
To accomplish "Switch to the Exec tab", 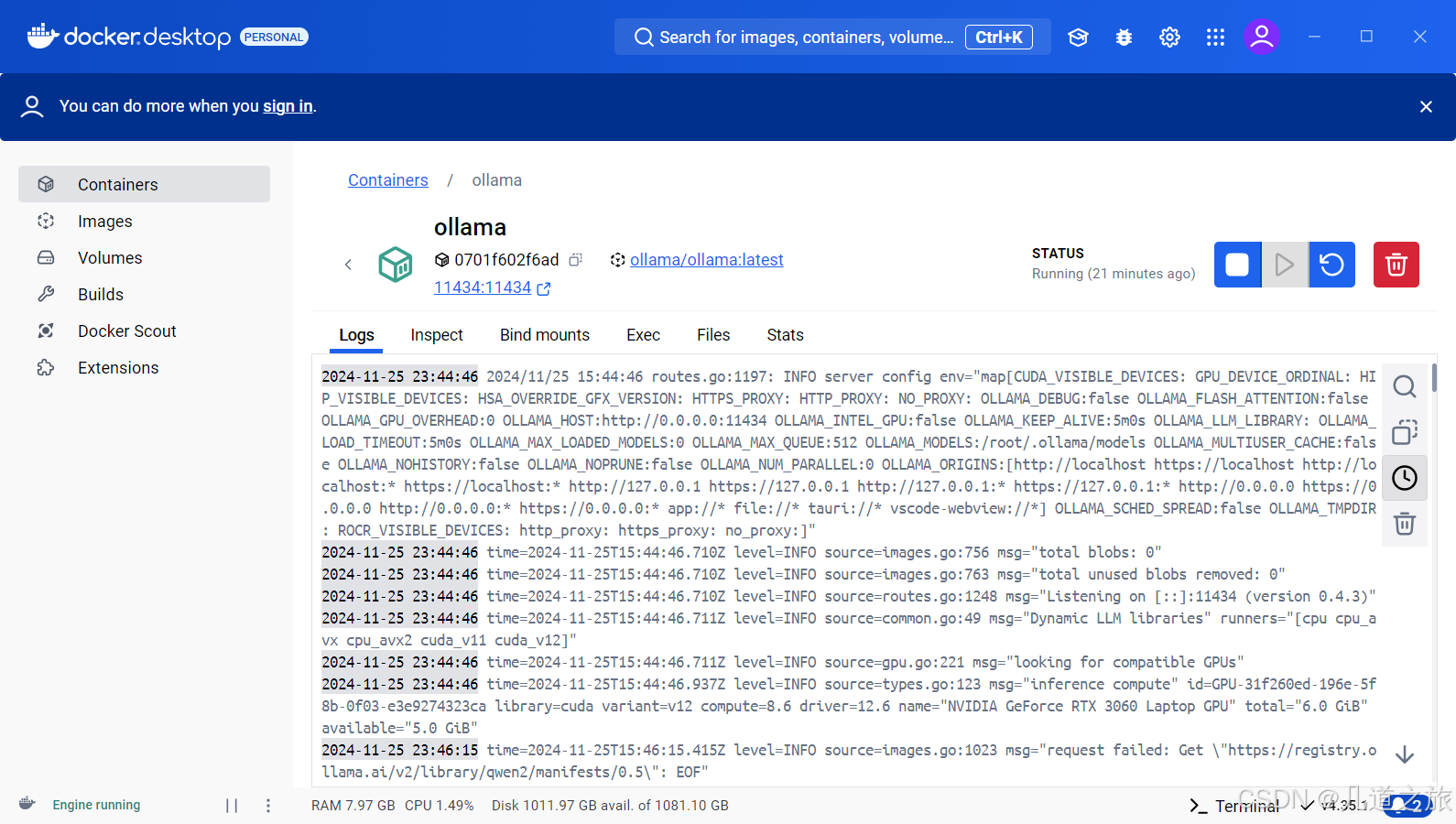I will [x=643, y=335].
